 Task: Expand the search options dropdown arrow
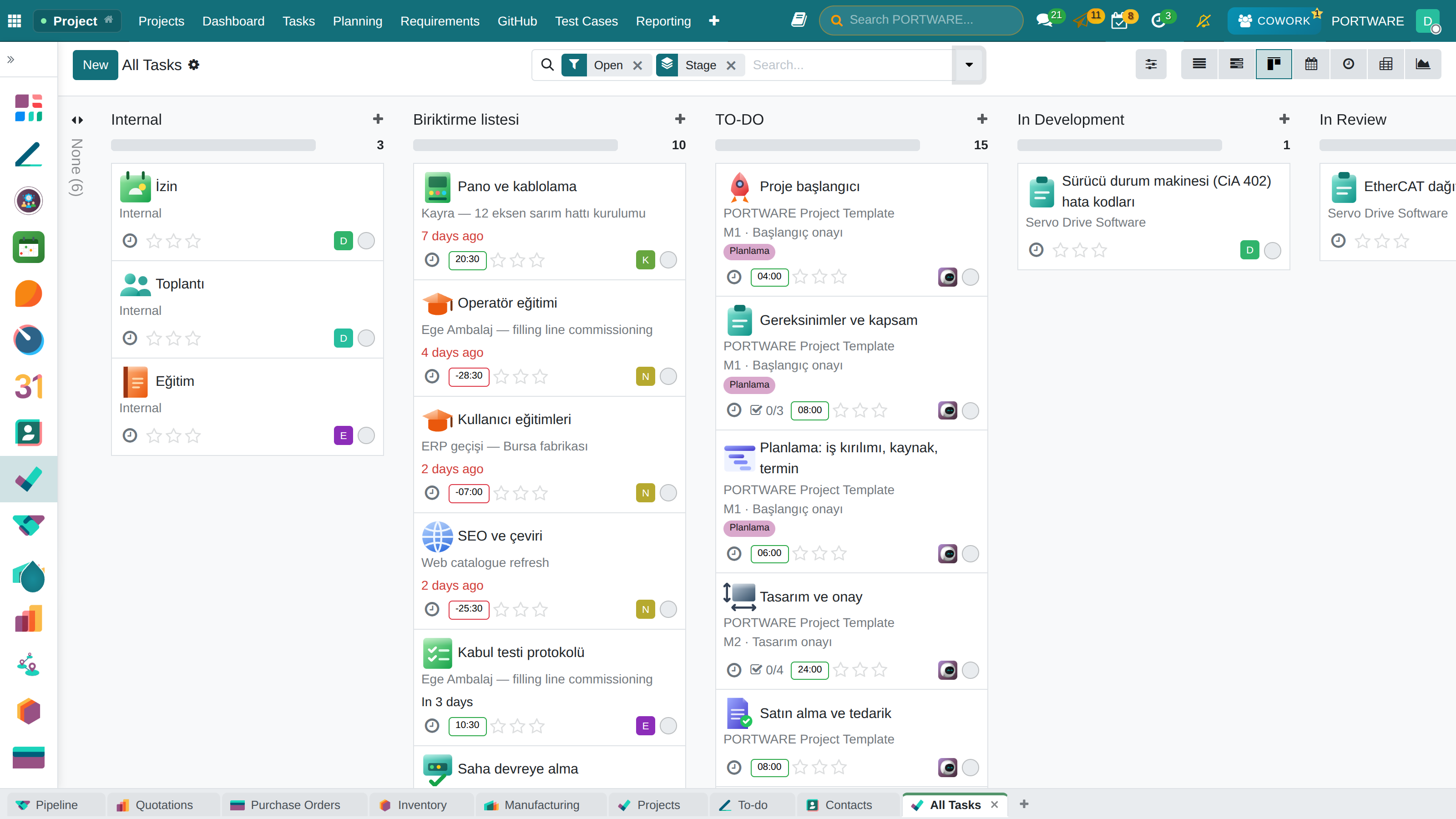[x=969, y=65]
